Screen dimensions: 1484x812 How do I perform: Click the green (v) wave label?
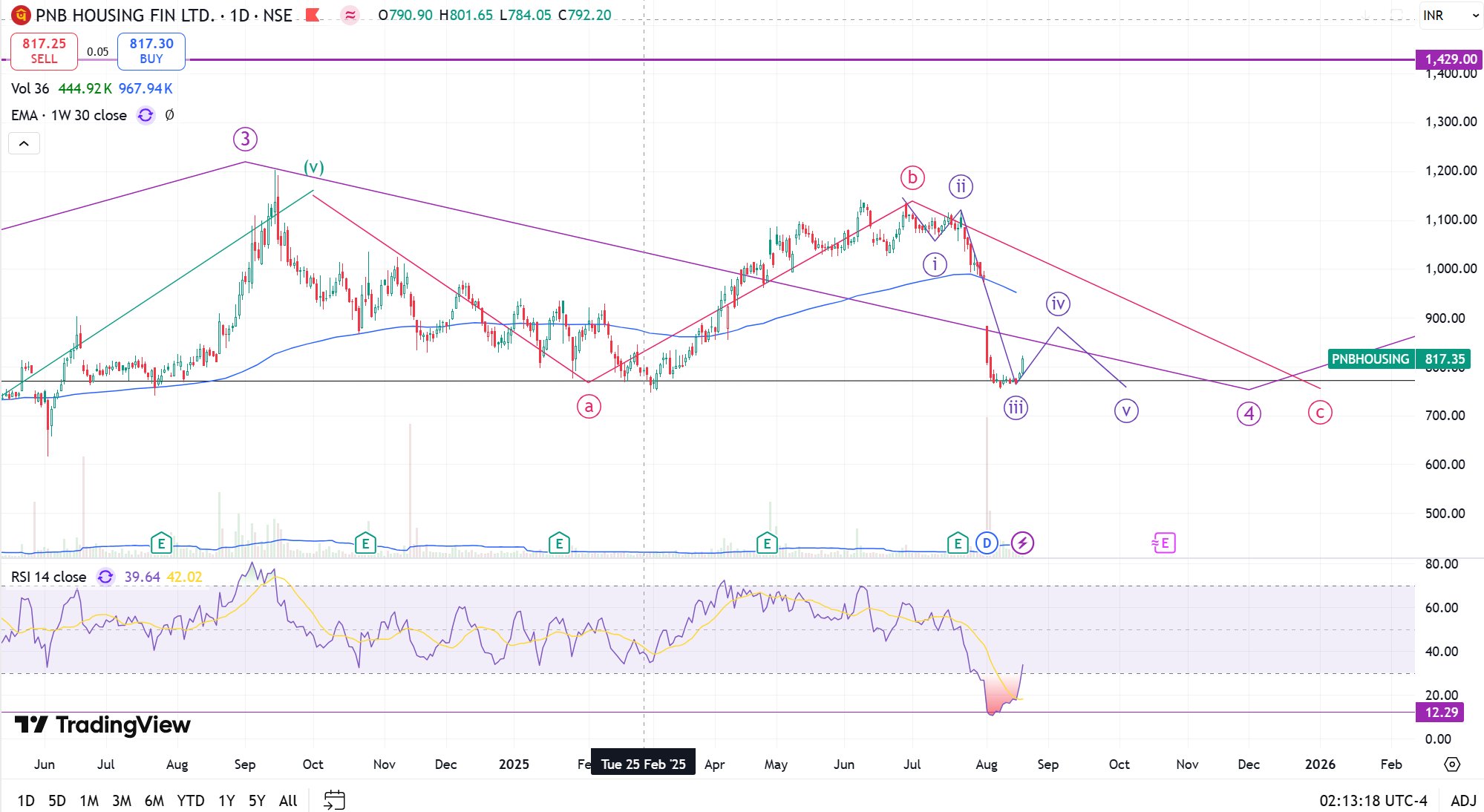[x=314, y=167]
